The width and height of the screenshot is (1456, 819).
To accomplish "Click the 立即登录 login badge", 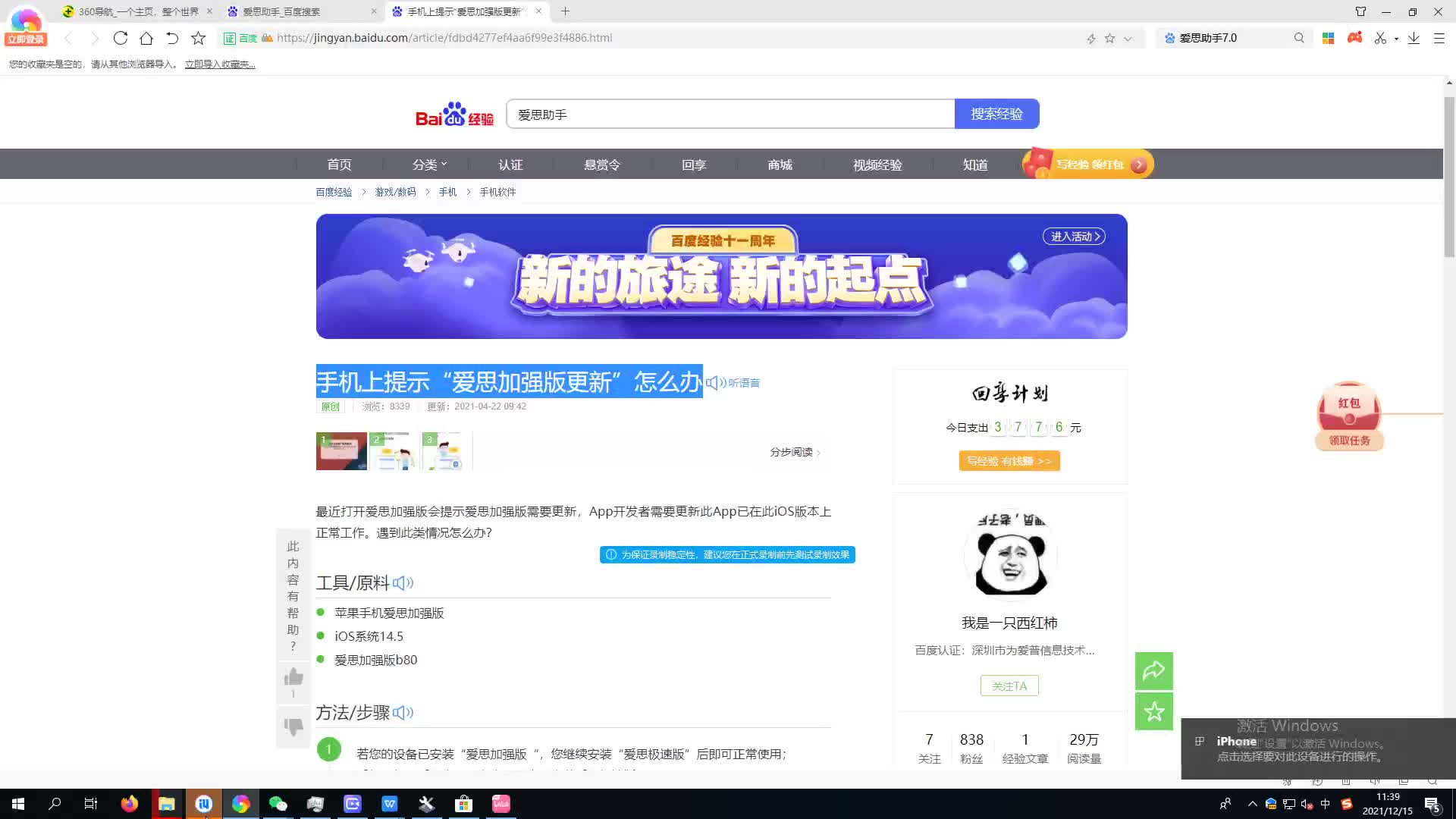I will (x=26, y=39).
